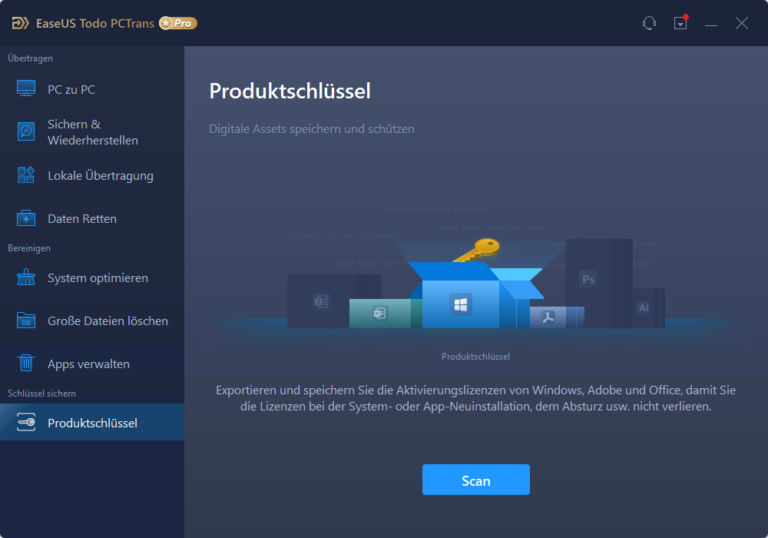The height and width of the screenshot is (538, 768).
Task: Switch to Apps verwalten
Action: [x=92, y=364]
